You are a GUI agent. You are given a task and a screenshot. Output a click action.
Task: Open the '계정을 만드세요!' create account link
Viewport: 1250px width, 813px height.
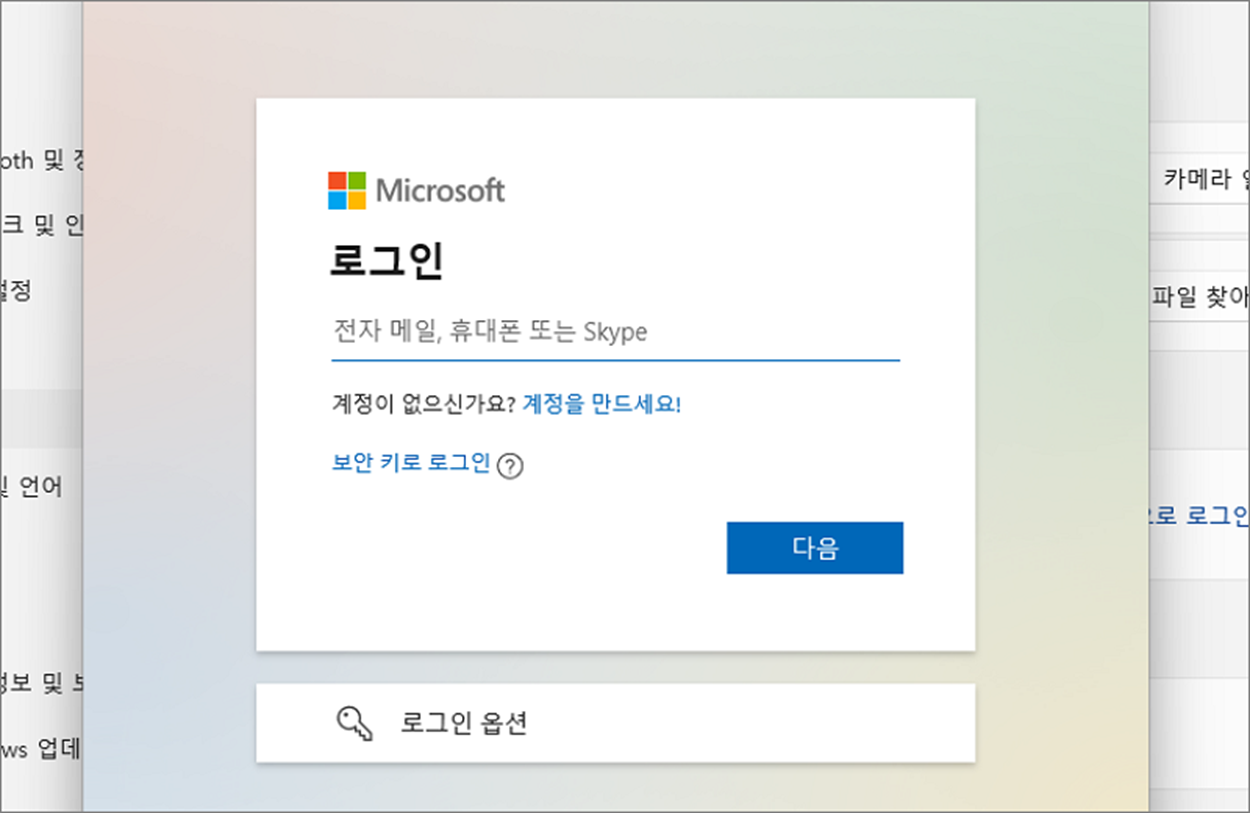coord(602,404)
